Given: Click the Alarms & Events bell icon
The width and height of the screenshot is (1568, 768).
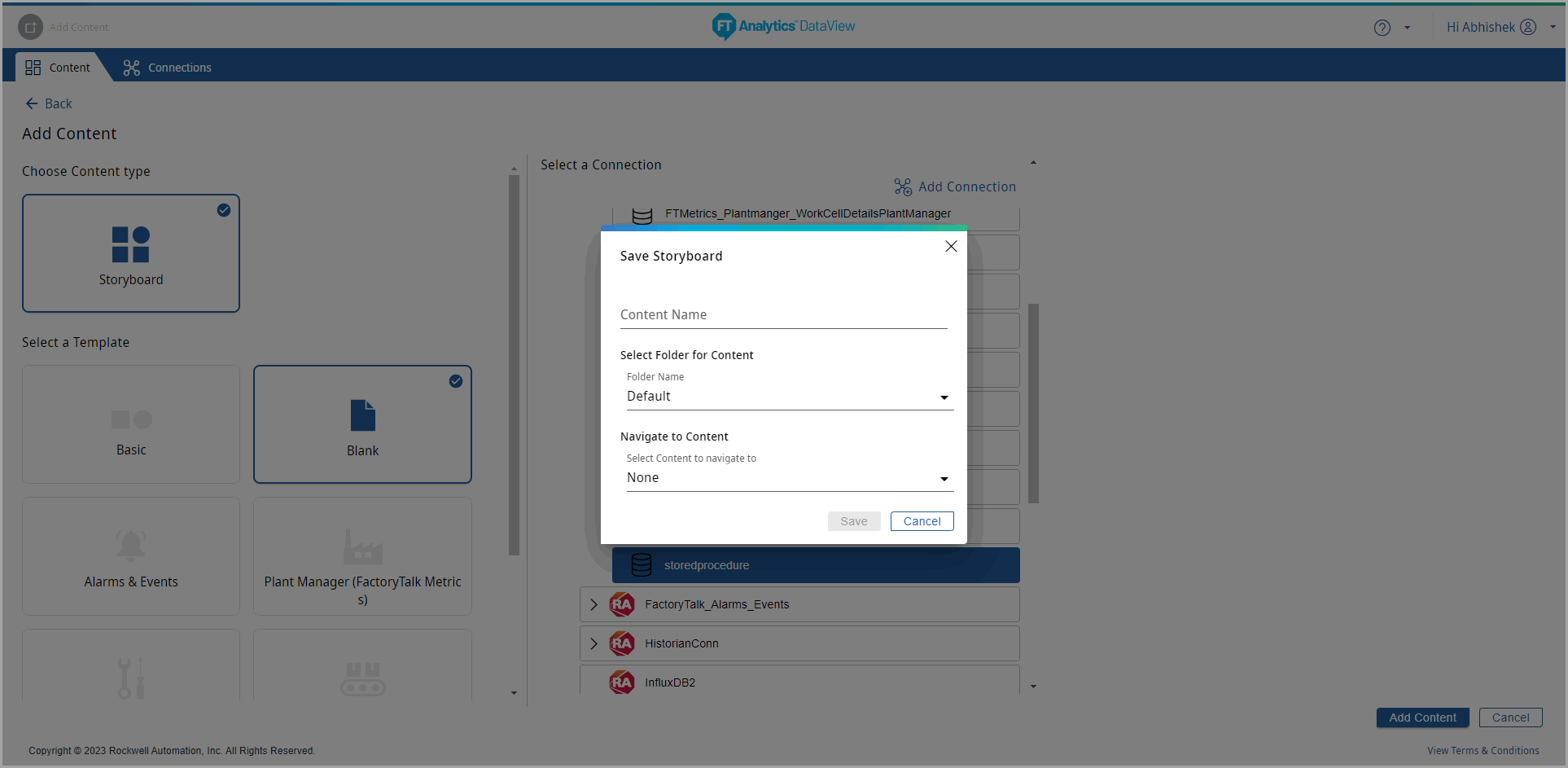Looking at the screenshot, I should [131, 546].
